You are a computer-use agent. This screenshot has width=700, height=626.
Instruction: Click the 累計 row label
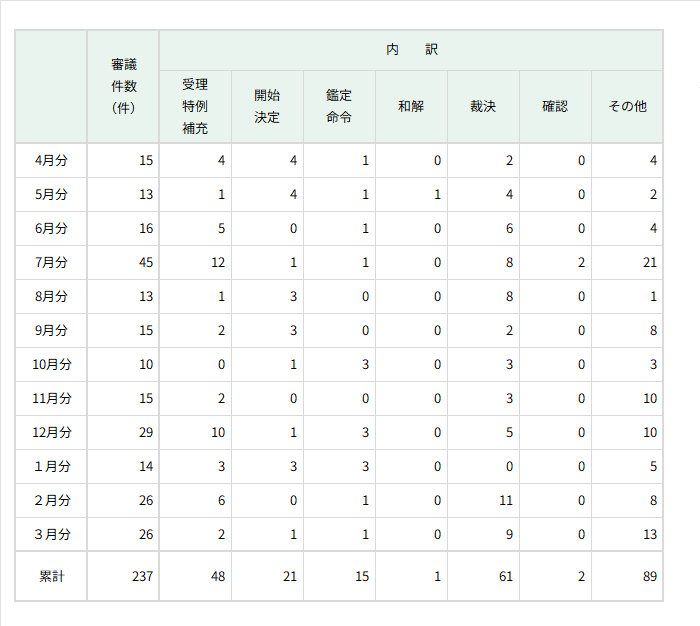point(51,576)
